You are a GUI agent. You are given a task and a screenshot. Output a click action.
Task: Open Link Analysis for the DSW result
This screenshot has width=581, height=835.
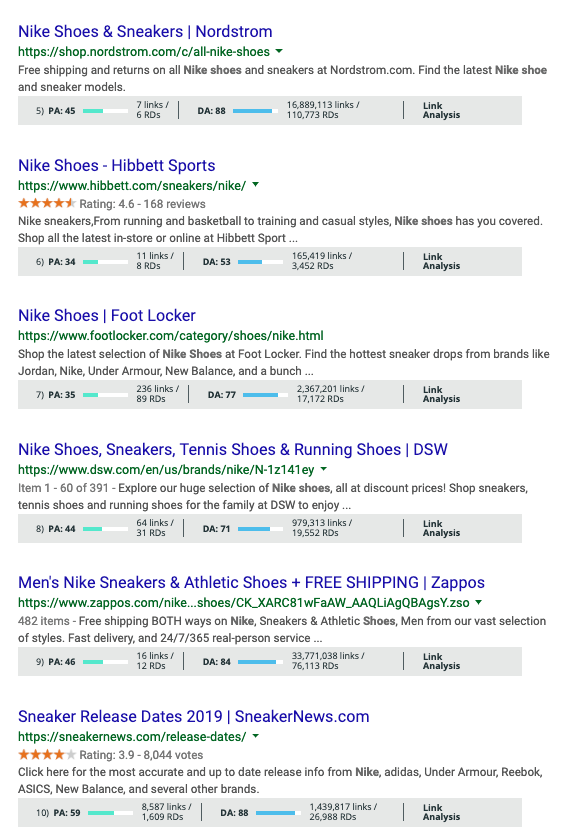point(441,528)
